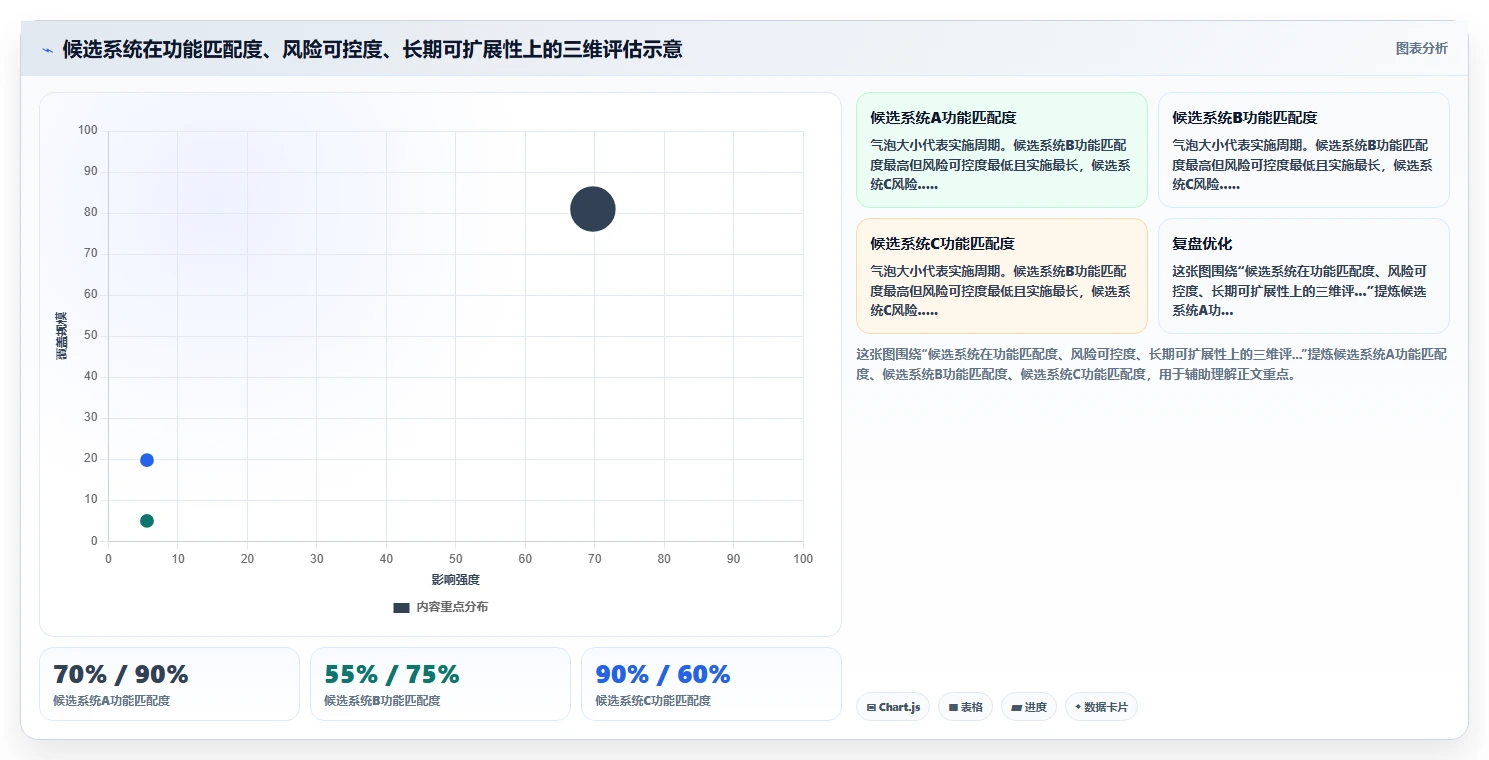The width and height of the screenshot is (1489, 760).
Task: Click the y-axis tick label 80
Action: tap(91, 212)
